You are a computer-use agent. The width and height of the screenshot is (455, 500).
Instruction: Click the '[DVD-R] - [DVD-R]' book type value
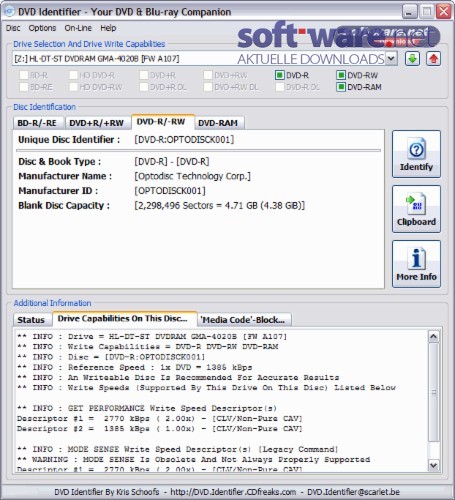pos(172,161)
